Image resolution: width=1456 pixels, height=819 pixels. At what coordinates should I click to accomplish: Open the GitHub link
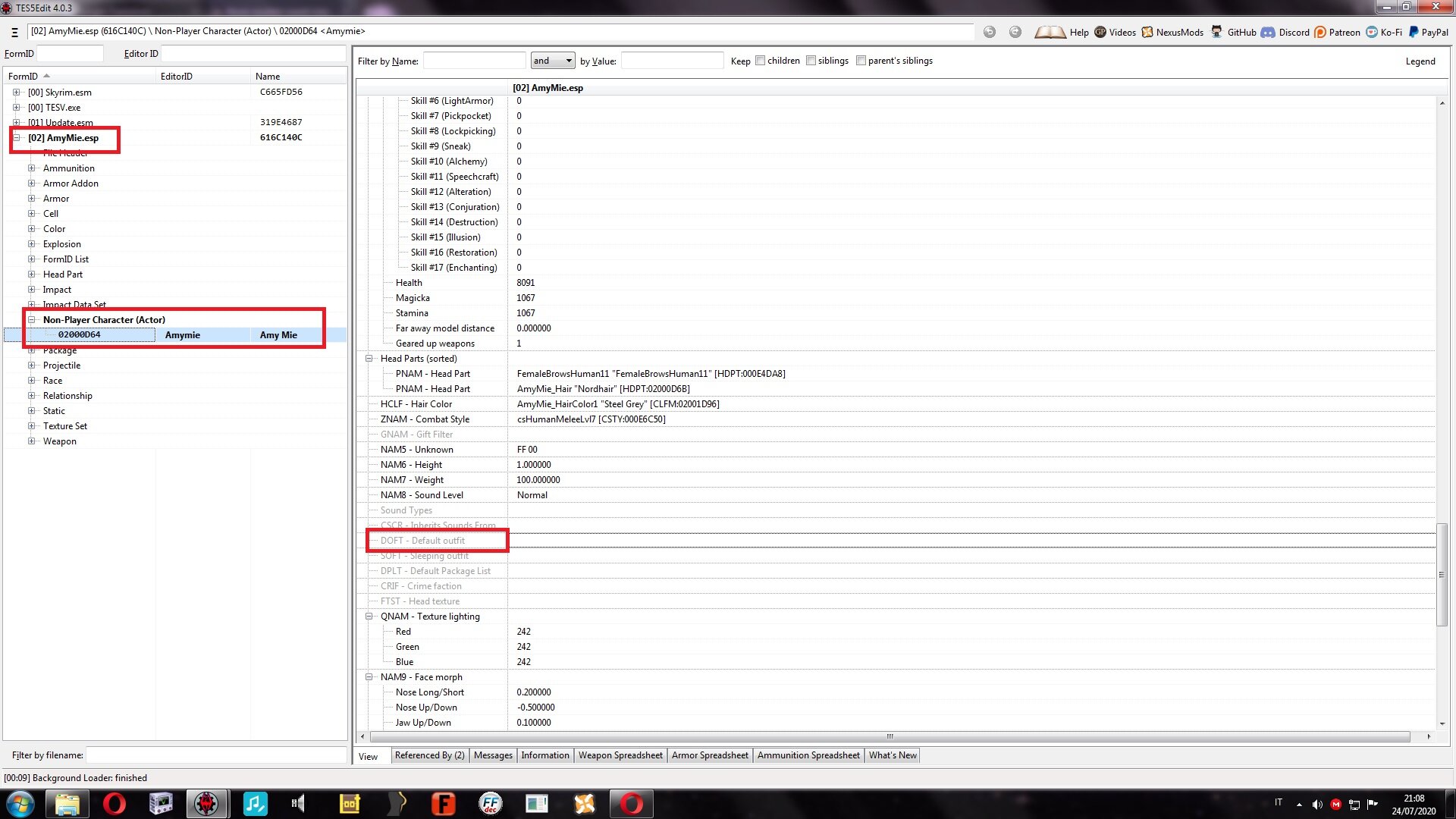[1233, 32]
